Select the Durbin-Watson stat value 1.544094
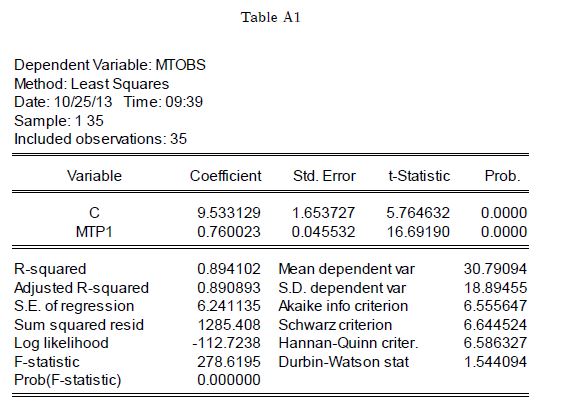The width and height of the screenshot is (571, 405). (x=495, y=362)
